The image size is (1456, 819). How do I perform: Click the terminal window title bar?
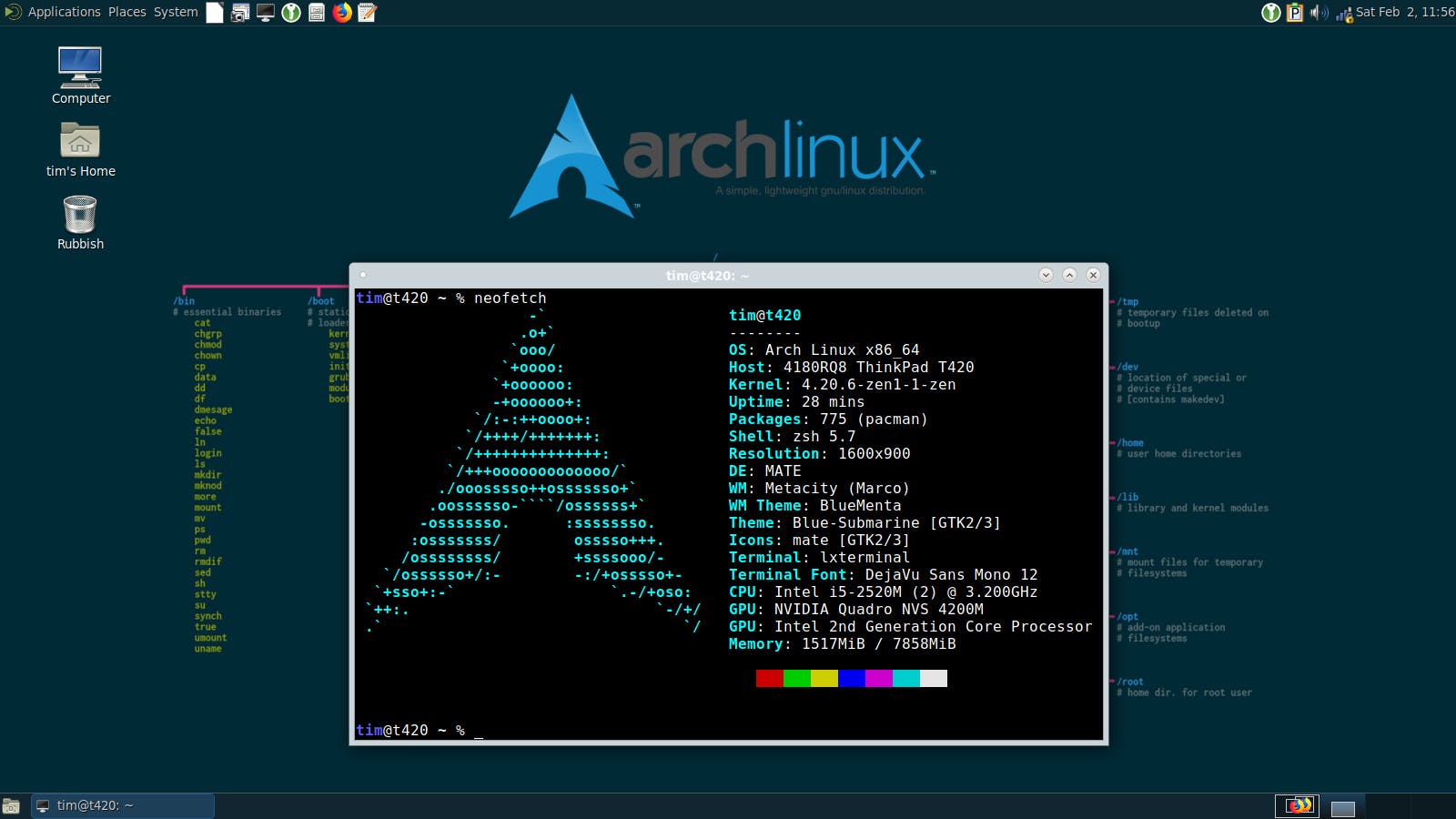click(x=707, y=275)
